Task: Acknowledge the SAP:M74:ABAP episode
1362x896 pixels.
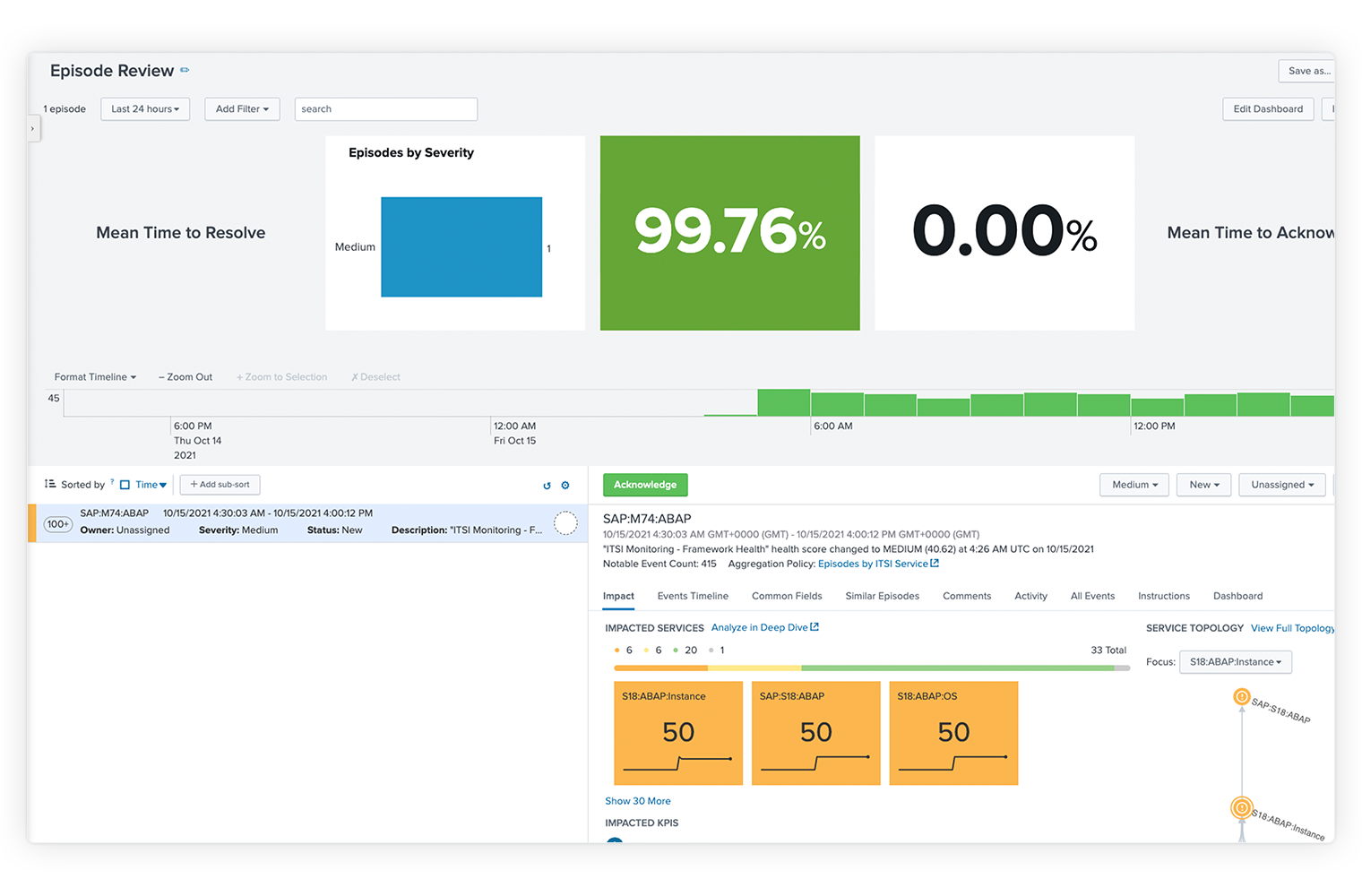Action: (x=645, y=484)
